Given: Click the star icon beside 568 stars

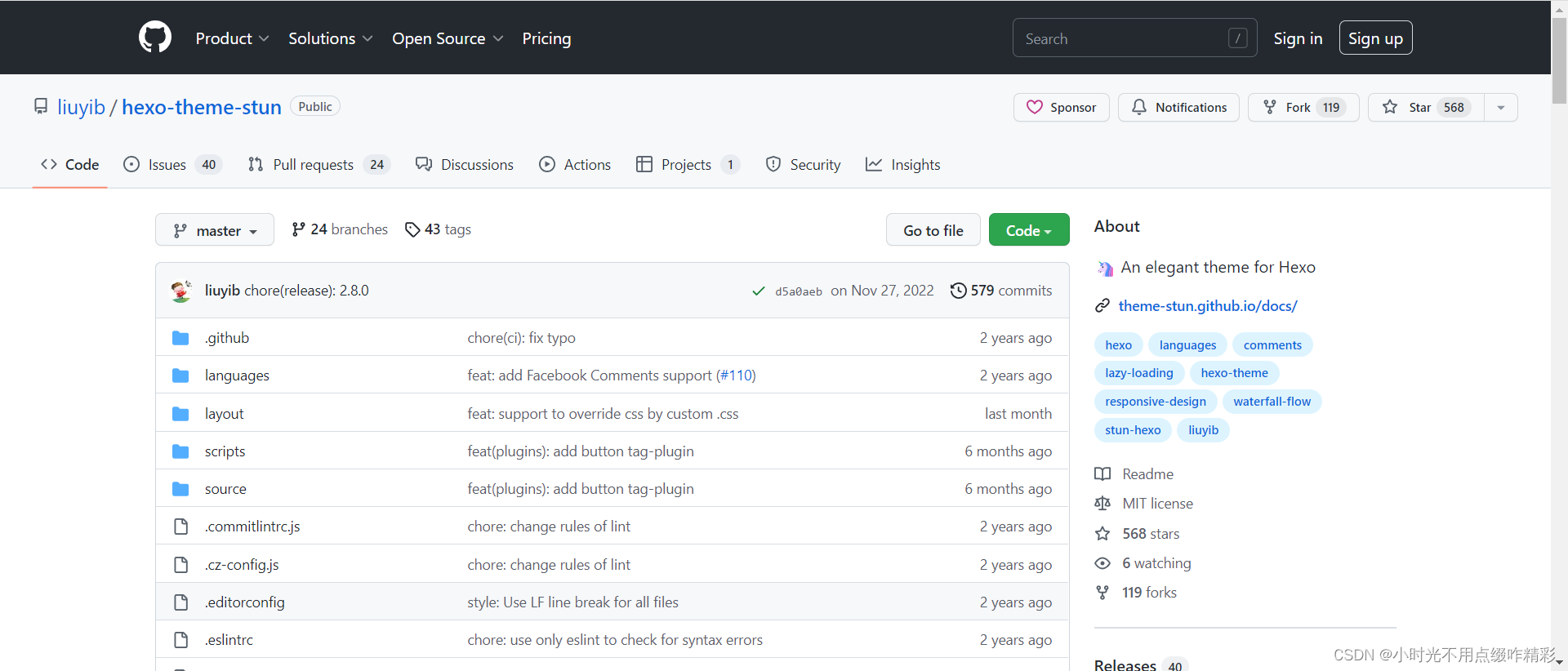Looking at the screenshot, I should [x=1102, y=534].
